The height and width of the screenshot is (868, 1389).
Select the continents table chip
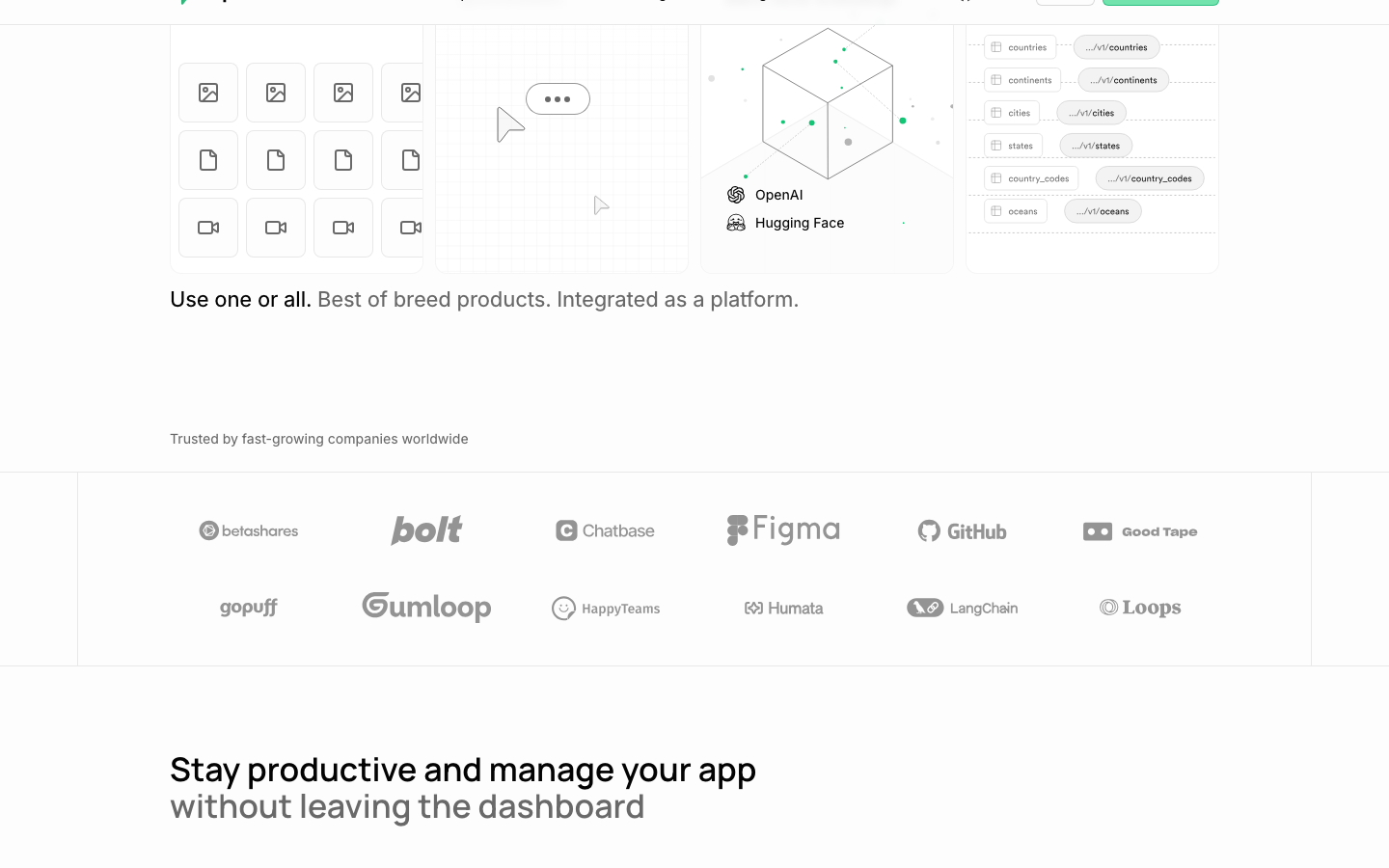coord(1022,80)
